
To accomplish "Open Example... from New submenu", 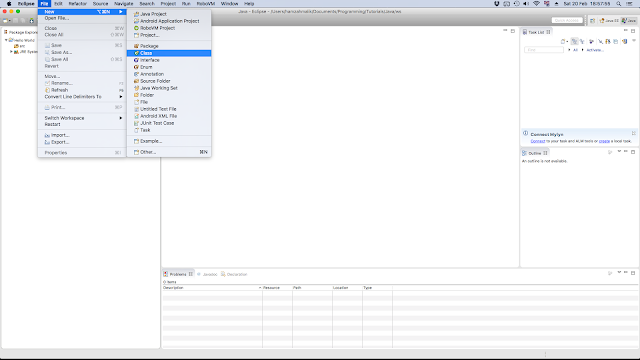I will (x=169, y=141).
